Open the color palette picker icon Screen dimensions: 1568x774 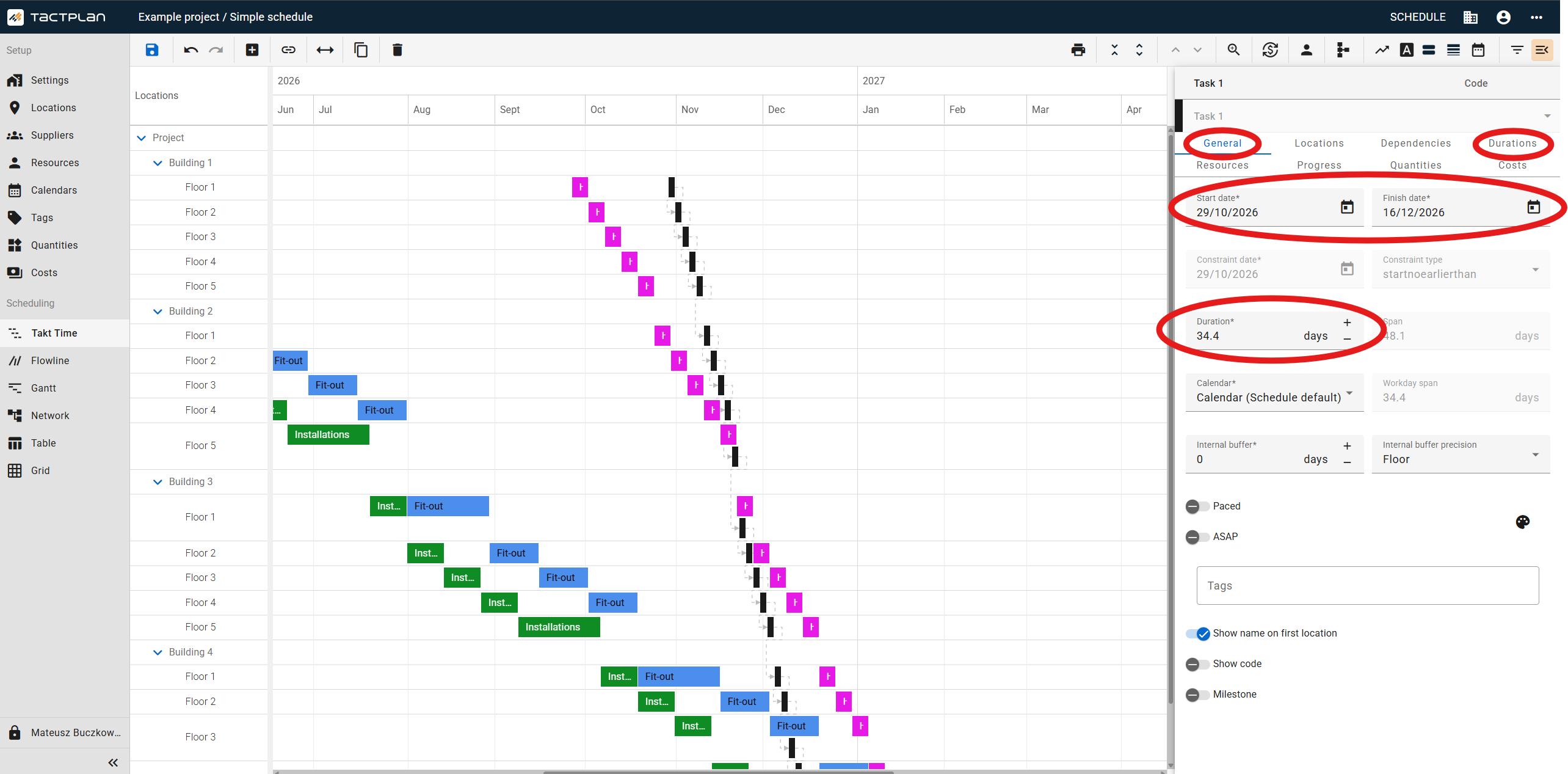click(x=1523, y=522)
